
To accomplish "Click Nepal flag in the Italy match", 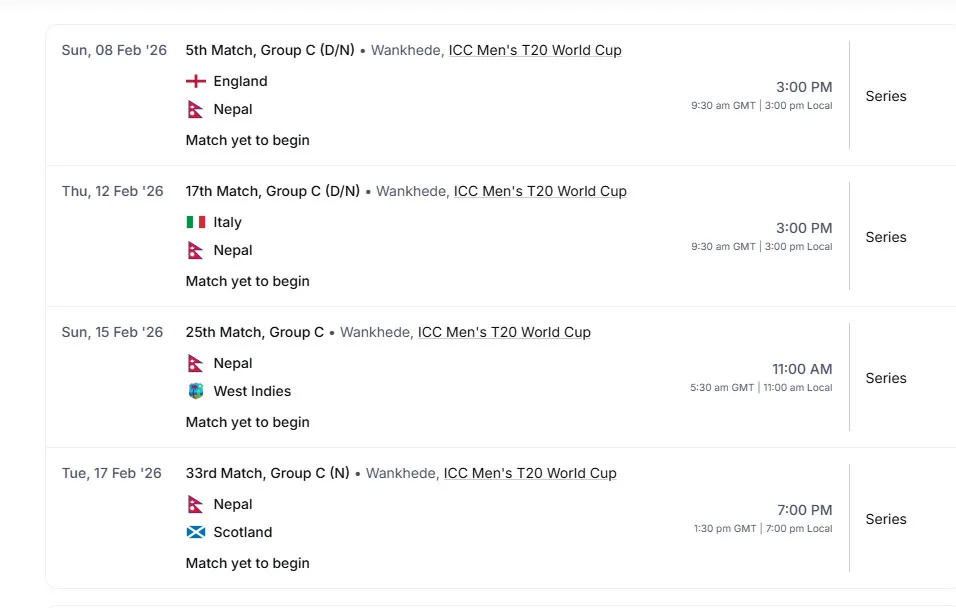I will (x=195, y=250).
